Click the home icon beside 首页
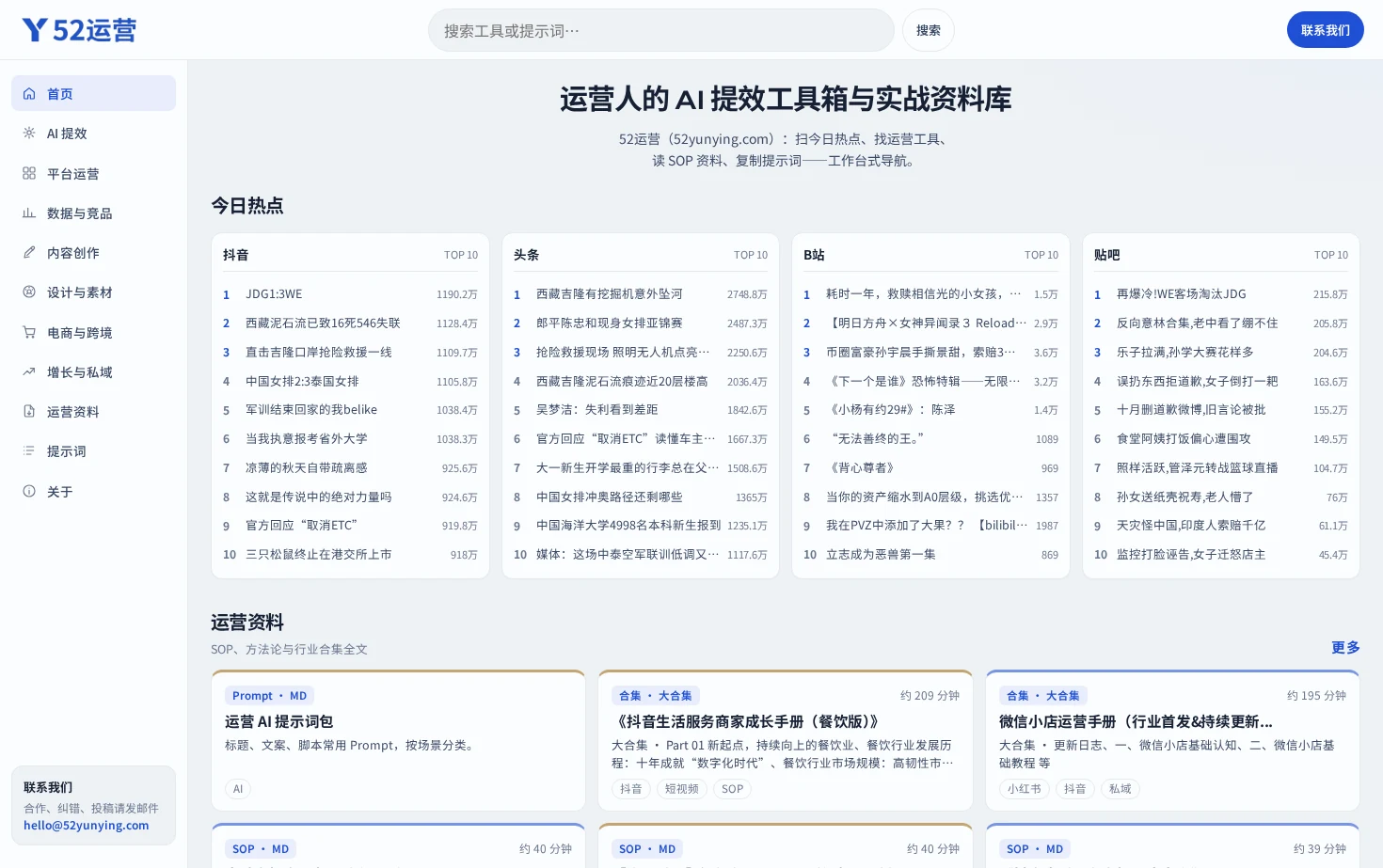This screenshot has width=1383, height=868. point(29,94)
